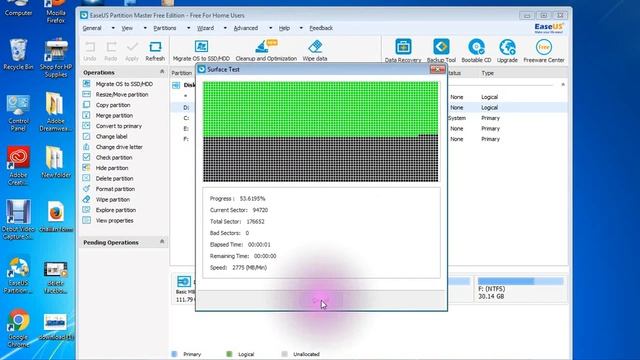640x360 pixels.
Task: Select the F: (NTFS) disk map block
Action: point(520,289)
